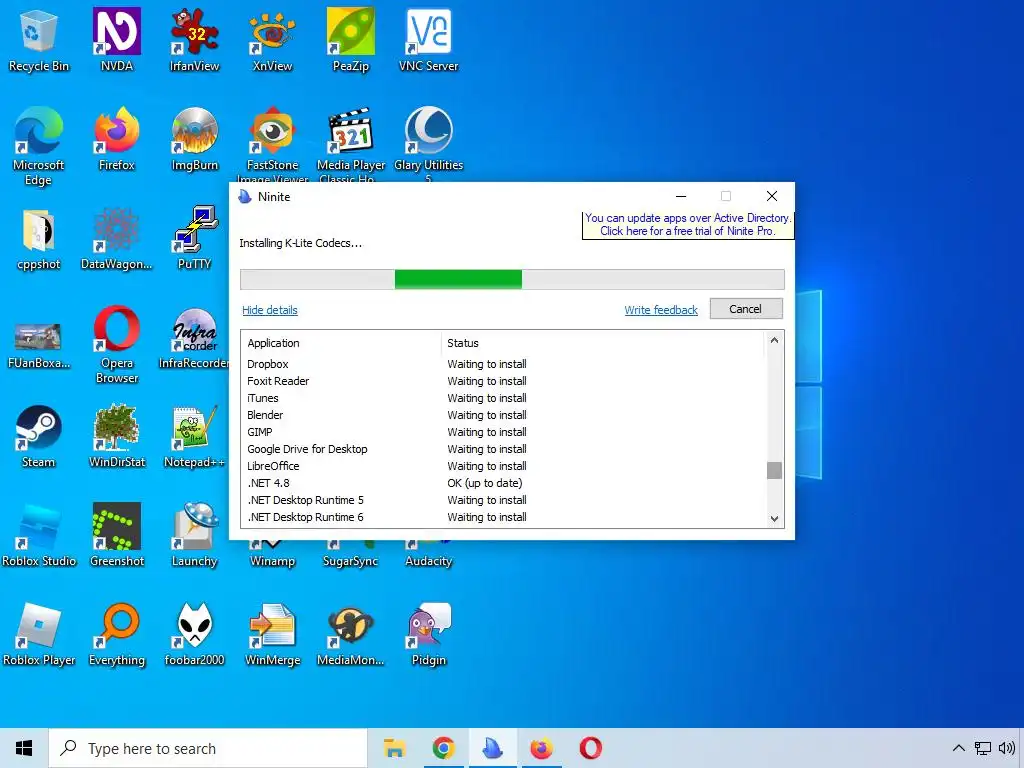Screen dimensions: 1024x768
Task: Click the FastStone Image Viewer desktop icon
Action: [x=272, y=144]
